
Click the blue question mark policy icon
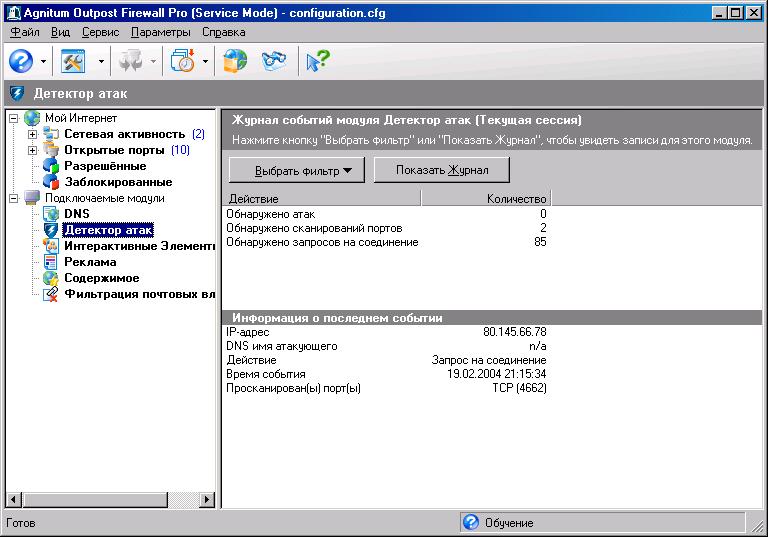[21, 61]
